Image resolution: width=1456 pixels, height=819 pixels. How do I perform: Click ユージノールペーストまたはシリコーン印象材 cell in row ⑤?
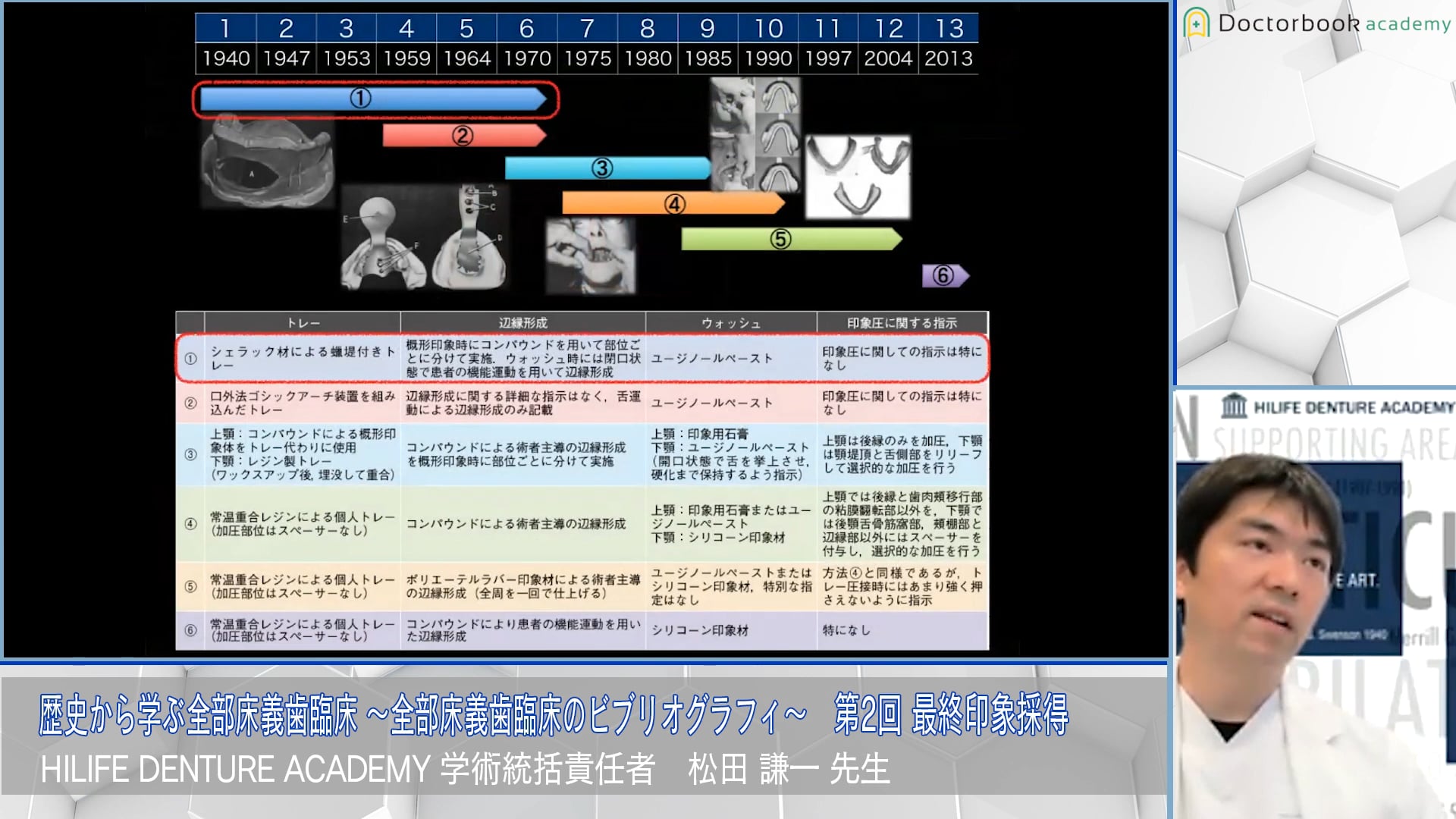731,586
